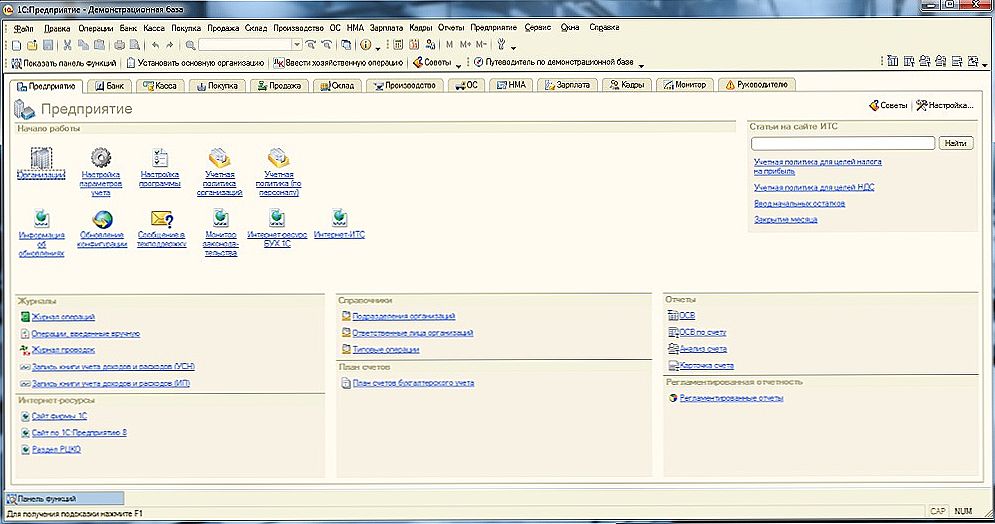The height and width of the screenshot is (524, 995).
Task: Open Монитор законодательства icon
Action: coord(221,233)
